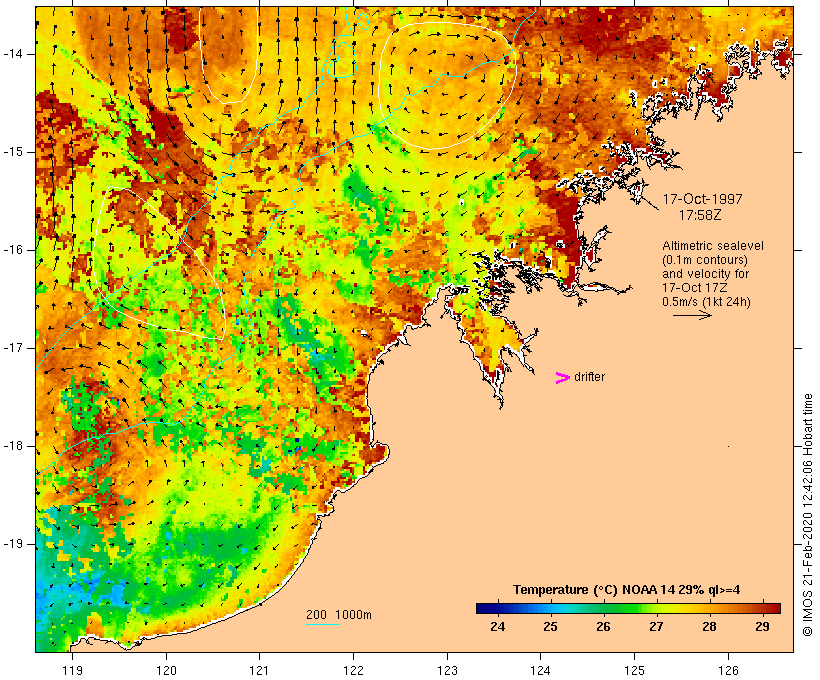820x680 pixels.
Task: Click the longitude label '123'
Action: [447, 670]
